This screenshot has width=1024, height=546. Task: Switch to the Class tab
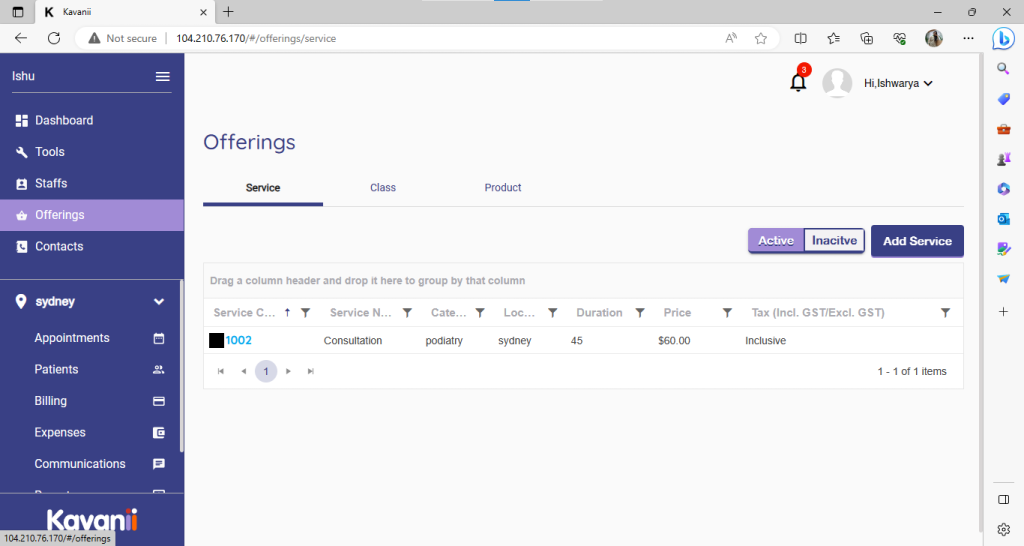coord(383,188)
